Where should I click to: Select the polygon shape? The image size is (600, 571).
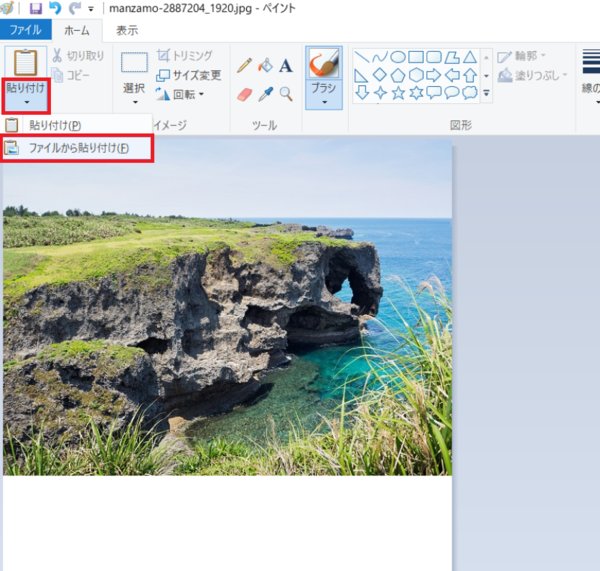452,57
